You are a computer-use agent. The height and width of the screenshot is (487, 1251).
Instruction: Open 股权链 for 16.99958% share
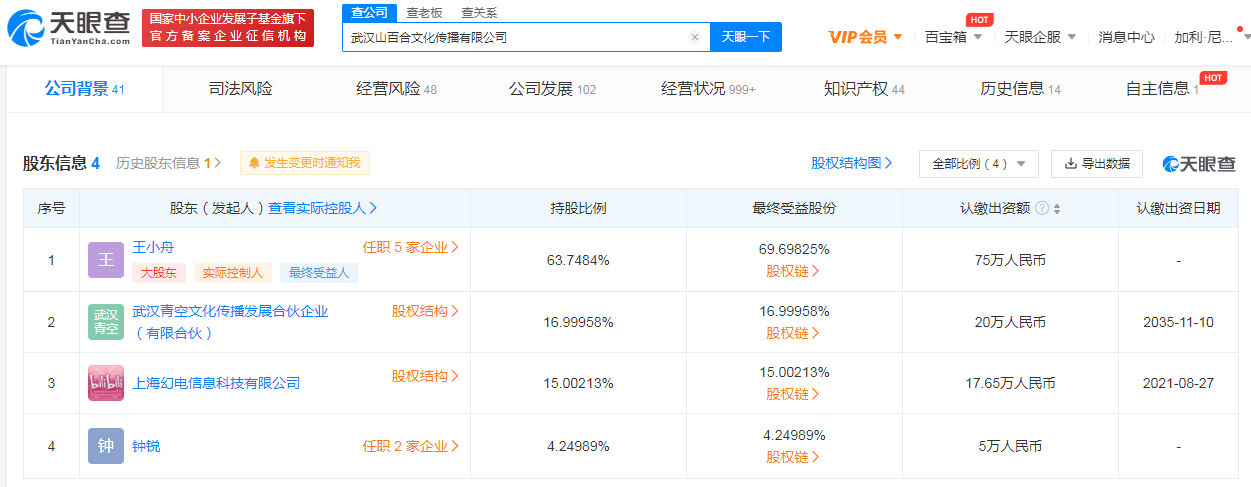(x=794, y=333)
